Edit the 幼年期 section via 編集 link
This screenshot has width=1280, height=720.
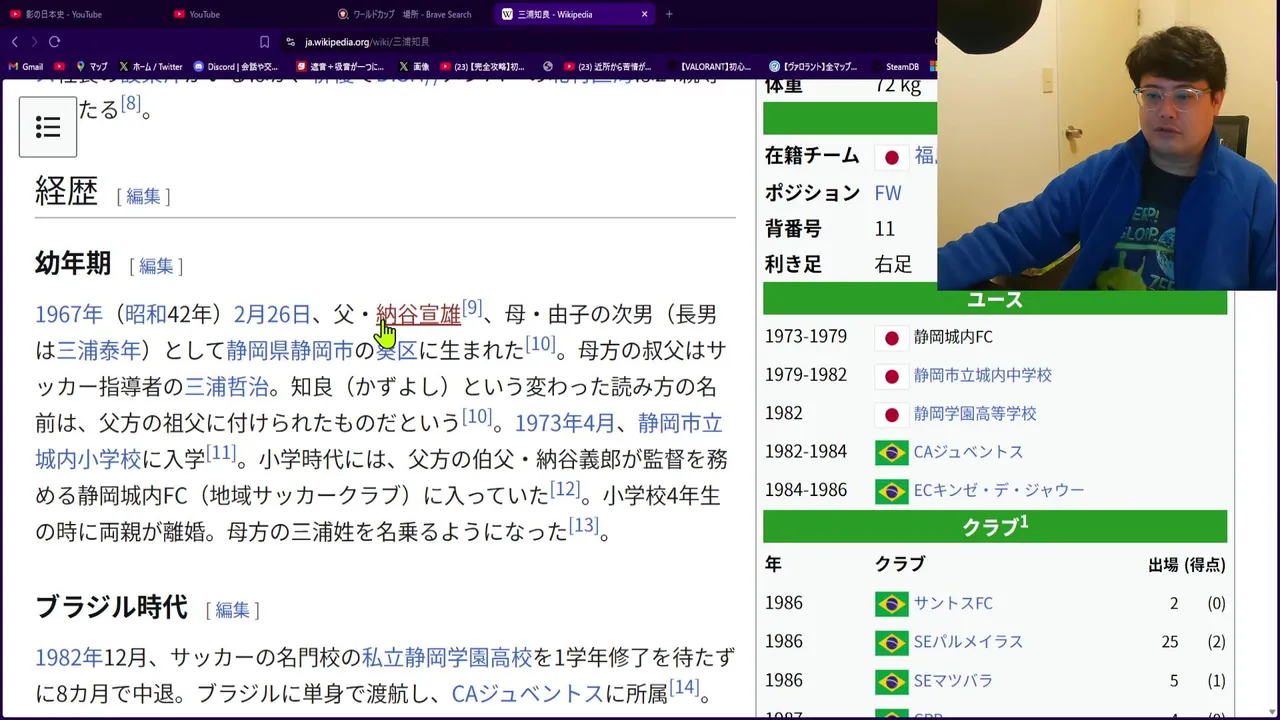click(x=156, y=266)
